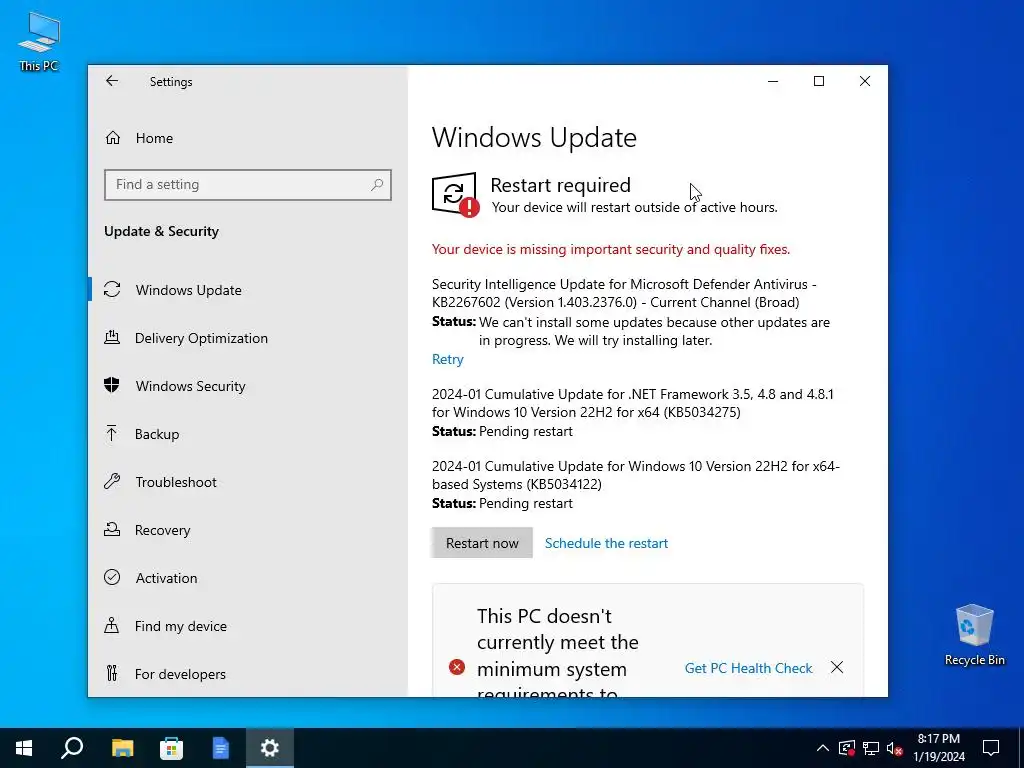
Task: Open the notification center icon
Action: coord(991,748)
